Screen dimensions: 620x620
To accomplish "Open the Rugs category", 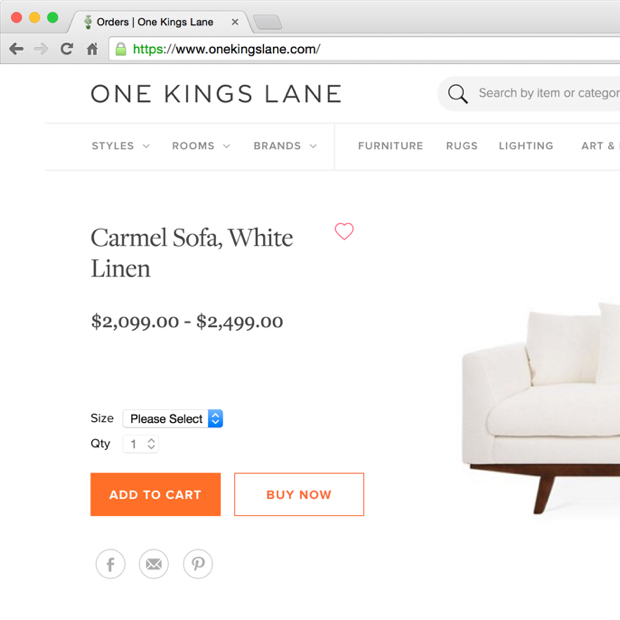I will 461,146.
